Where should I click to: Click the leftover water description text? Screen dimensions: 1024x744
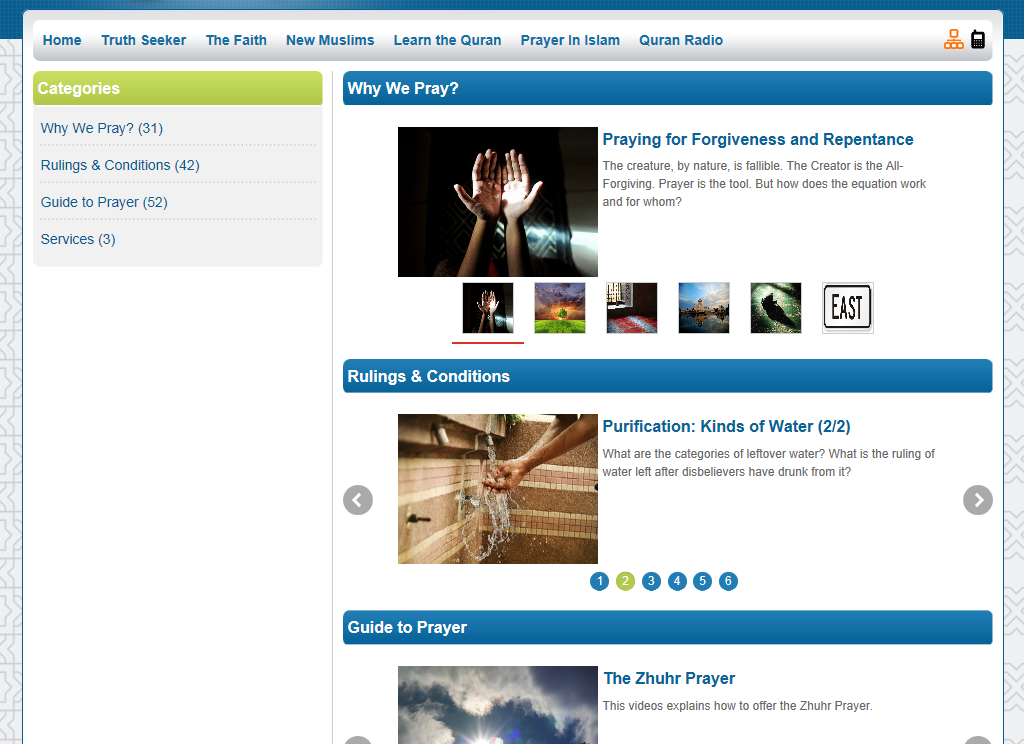tap(769, 462)
